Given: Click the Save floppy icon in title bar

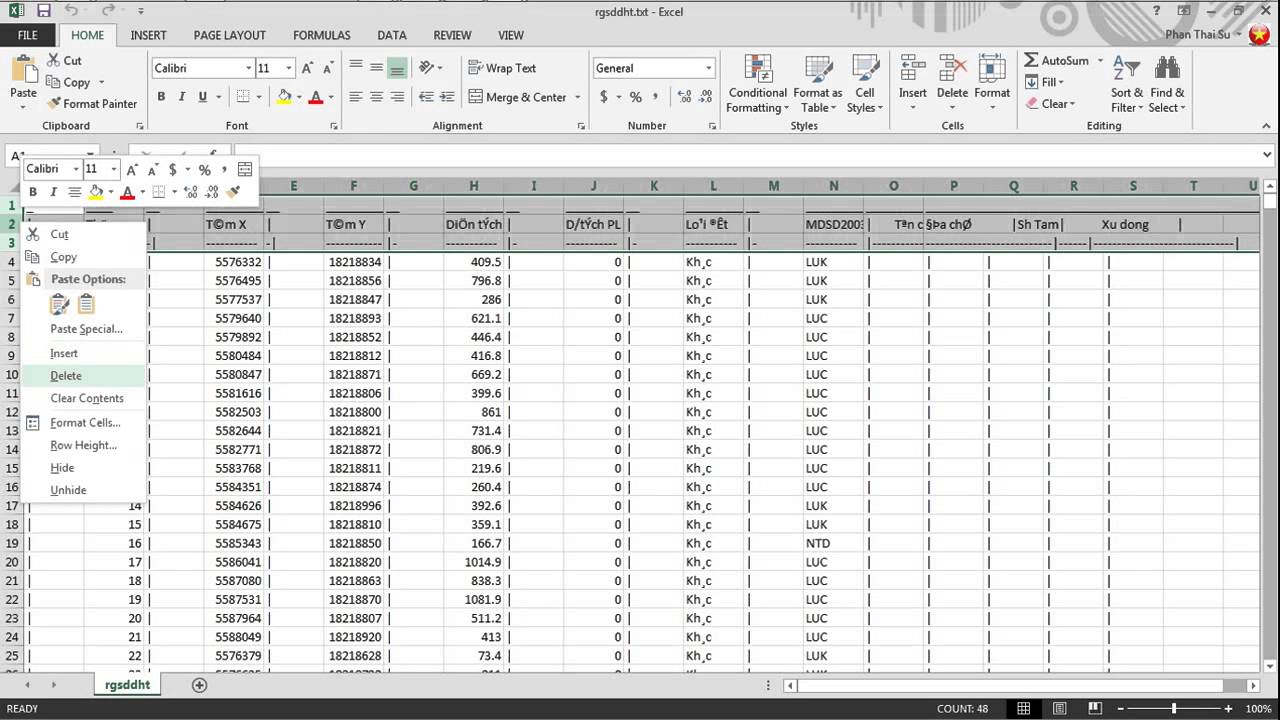Looking at the screenshot, I should (x=43, y=12).
